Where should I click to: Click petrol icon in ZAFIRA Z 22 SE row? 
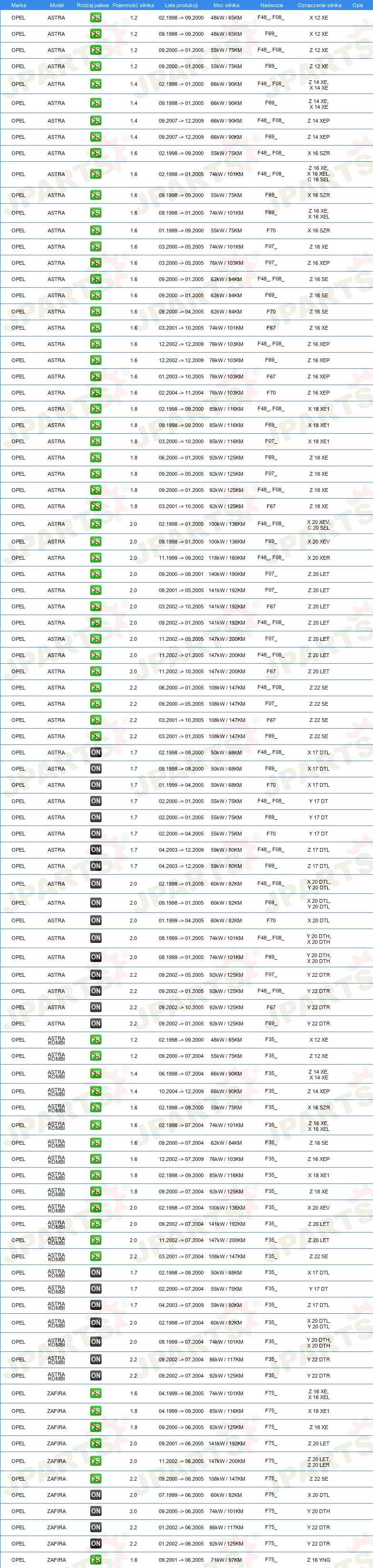click(x=95, y=1478)
